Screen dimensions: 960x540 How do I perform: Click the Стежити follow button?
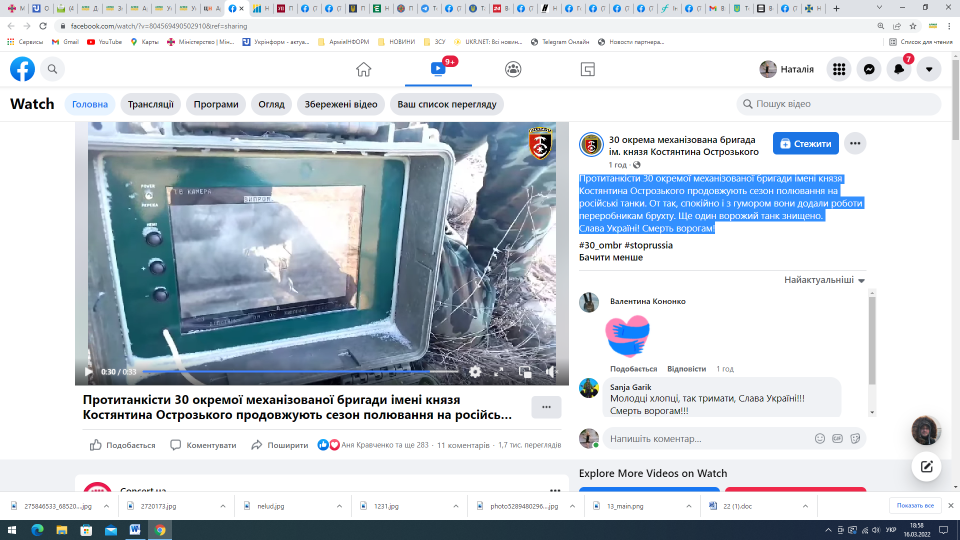point(805,143)
